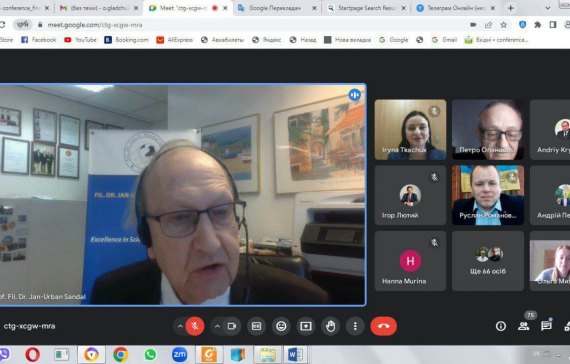Open meeting details info icon
This screenshot has height=364, width=570.
pos(501,326)
